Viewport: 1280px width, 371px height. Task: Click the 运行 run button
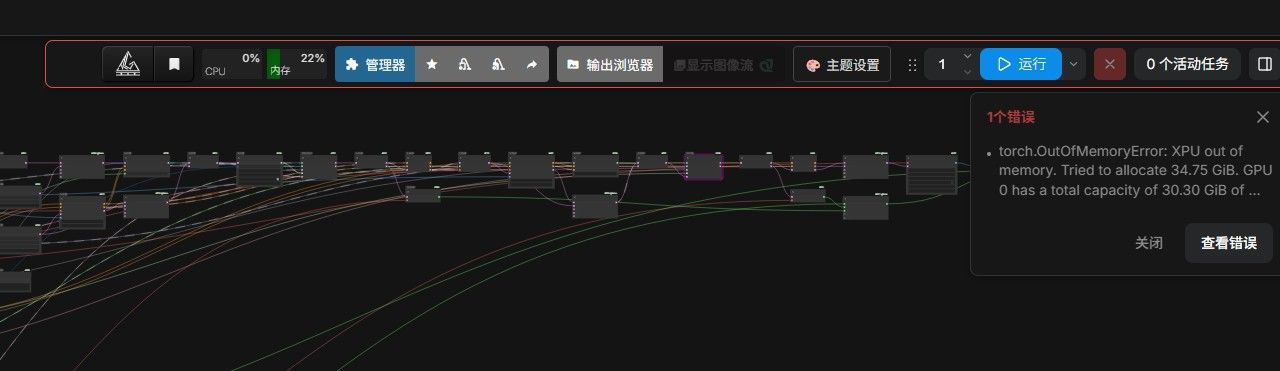tap(1021, 64)
